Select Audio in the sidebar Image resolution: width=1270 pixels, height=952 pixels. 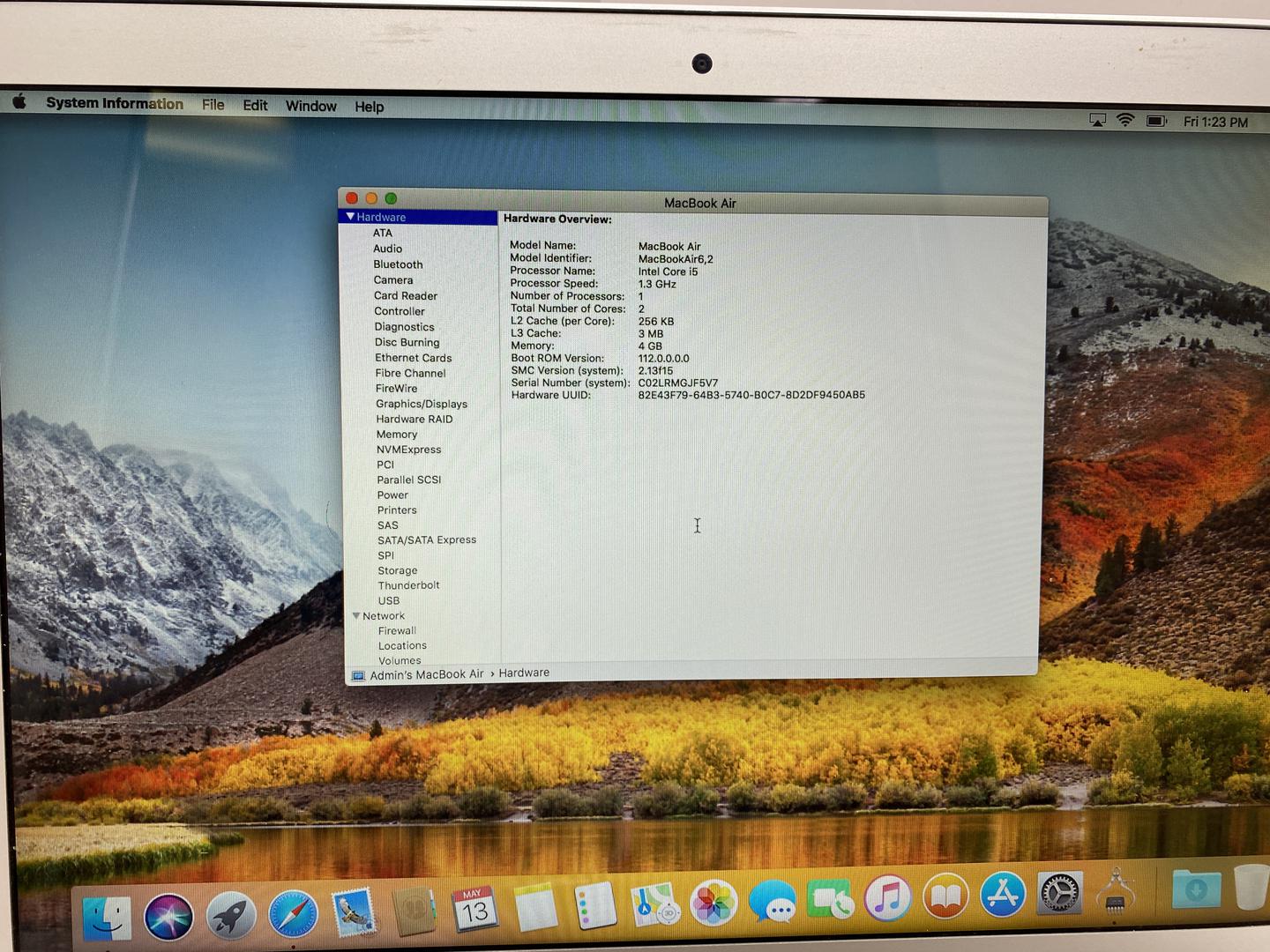click(x=387, y=249)
